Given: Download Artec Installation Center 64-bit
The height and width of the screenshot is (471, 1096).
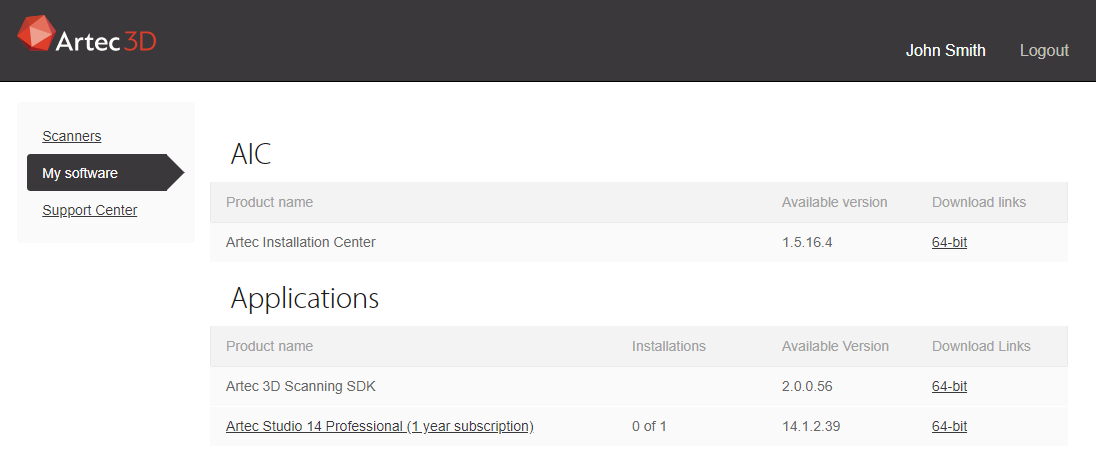Looking at the screenshot, I should point(949,242).
